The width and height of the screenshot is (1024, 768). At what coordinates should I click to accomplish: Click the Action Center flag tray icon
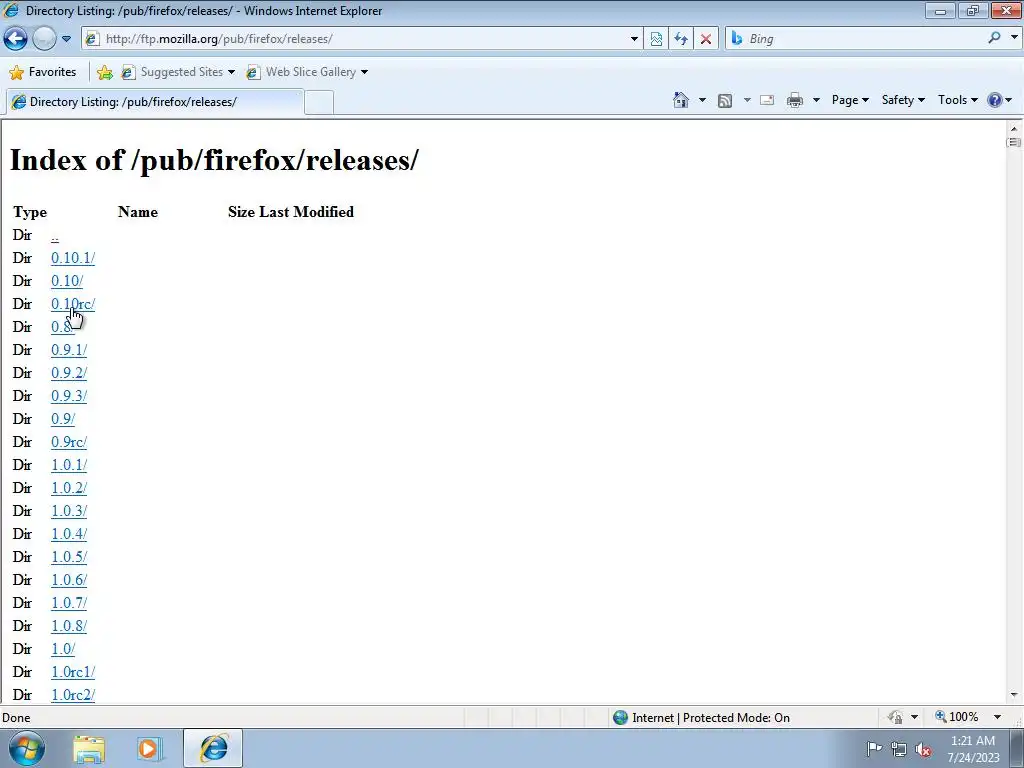click(874, 749)
